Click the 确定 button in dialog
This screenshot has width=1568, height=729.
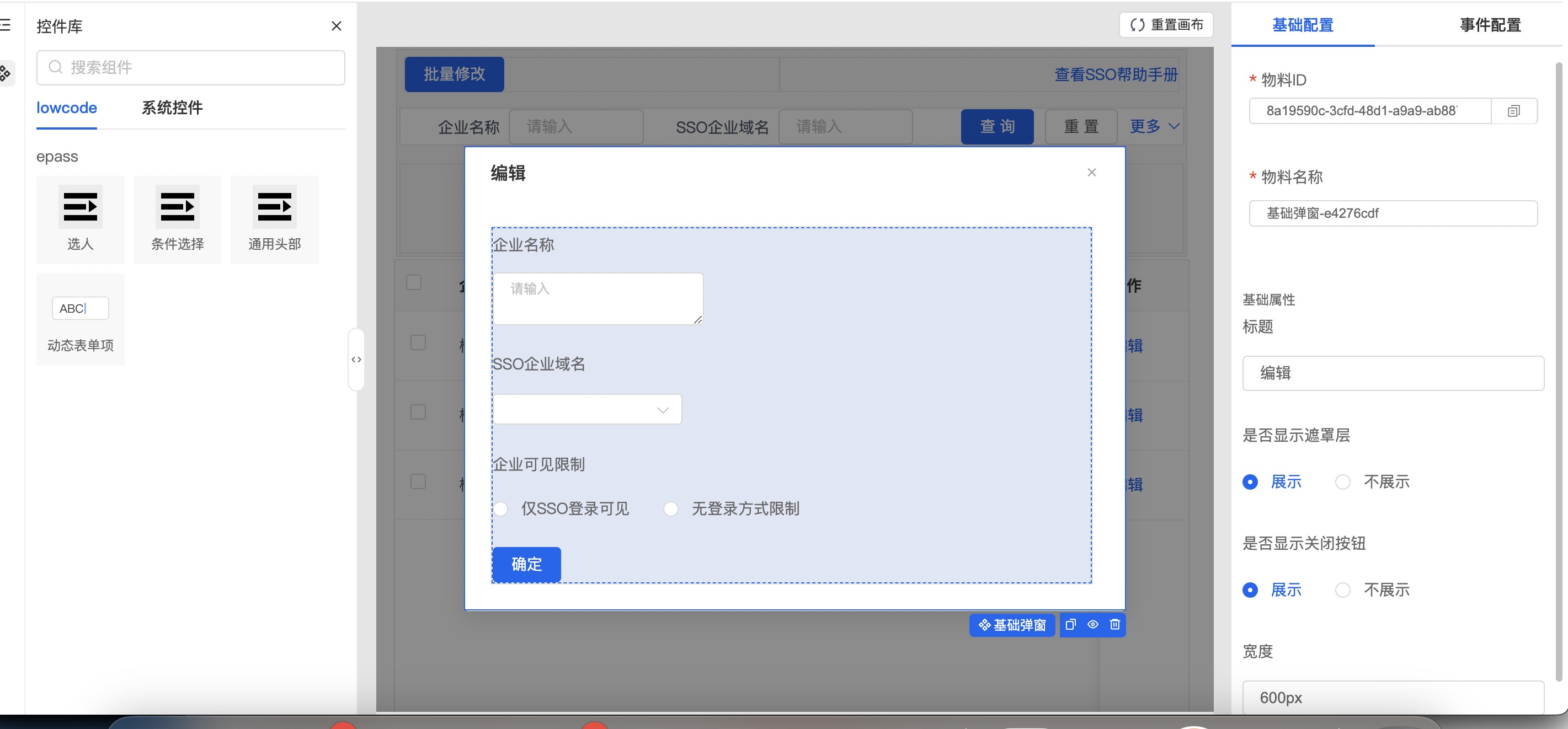(x=526, y=564)
